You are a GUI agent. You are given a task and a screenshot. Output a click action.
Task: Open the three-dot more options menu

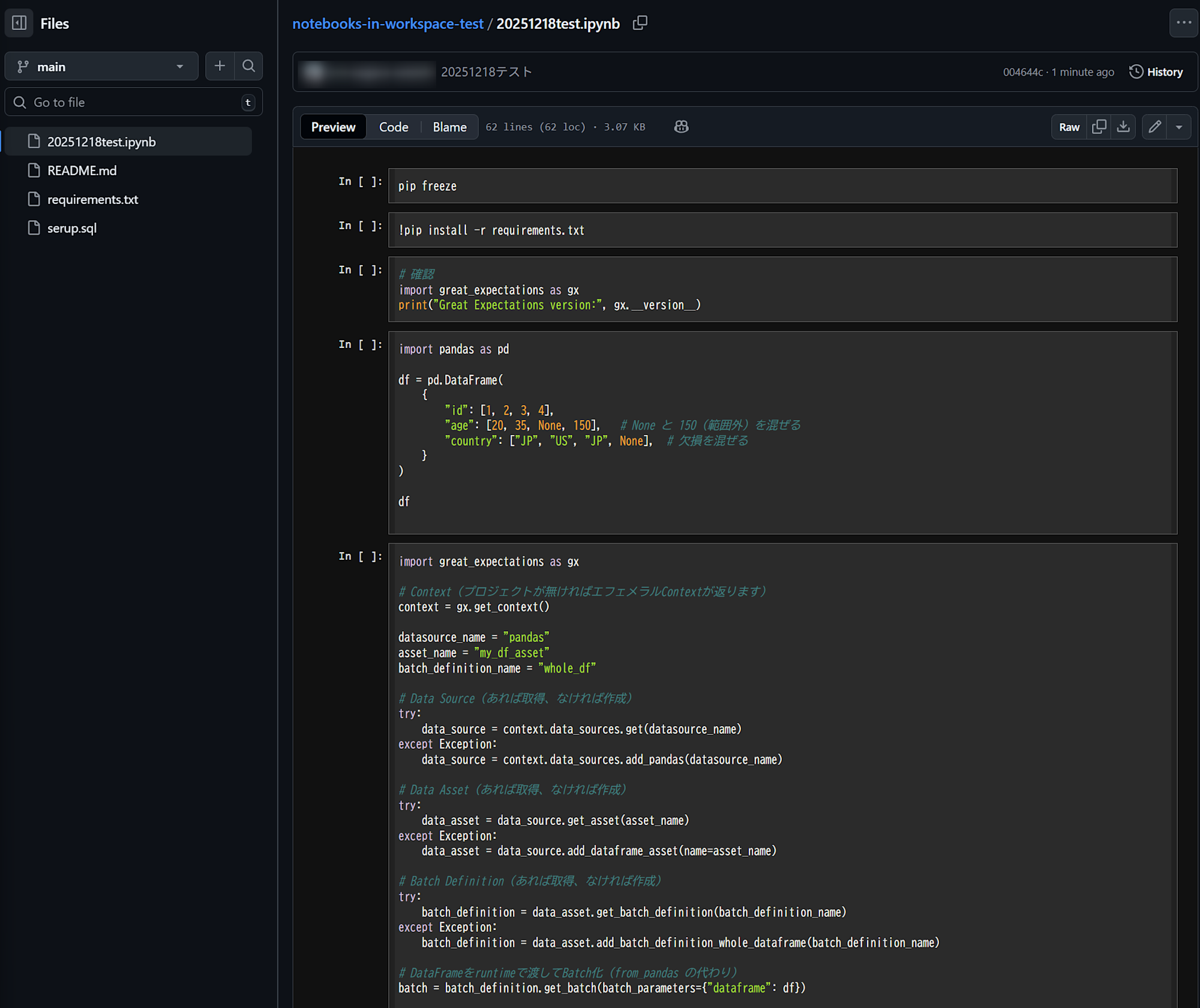tap(1183, 23)
